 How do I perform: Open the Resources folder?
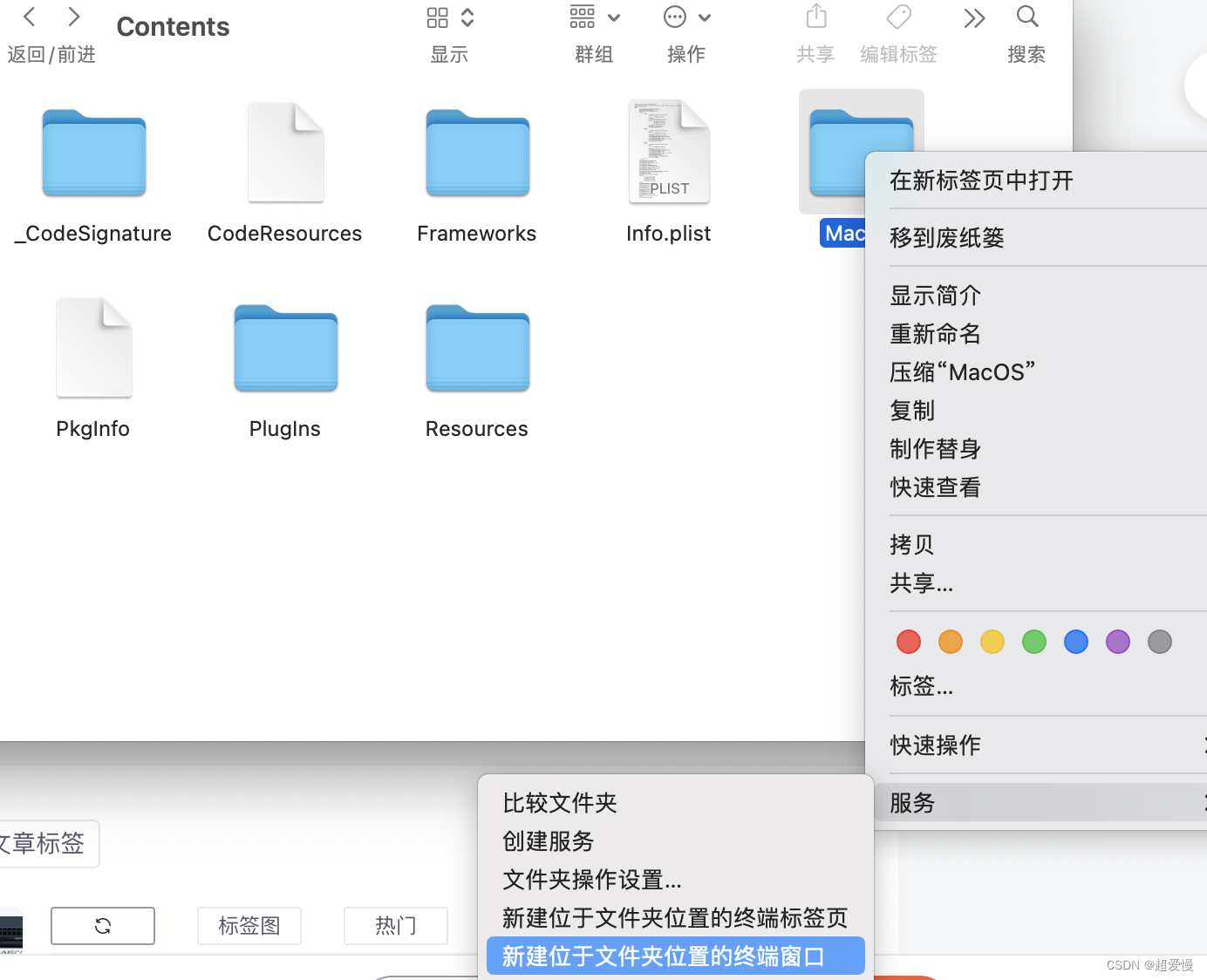tap(476, 348)
